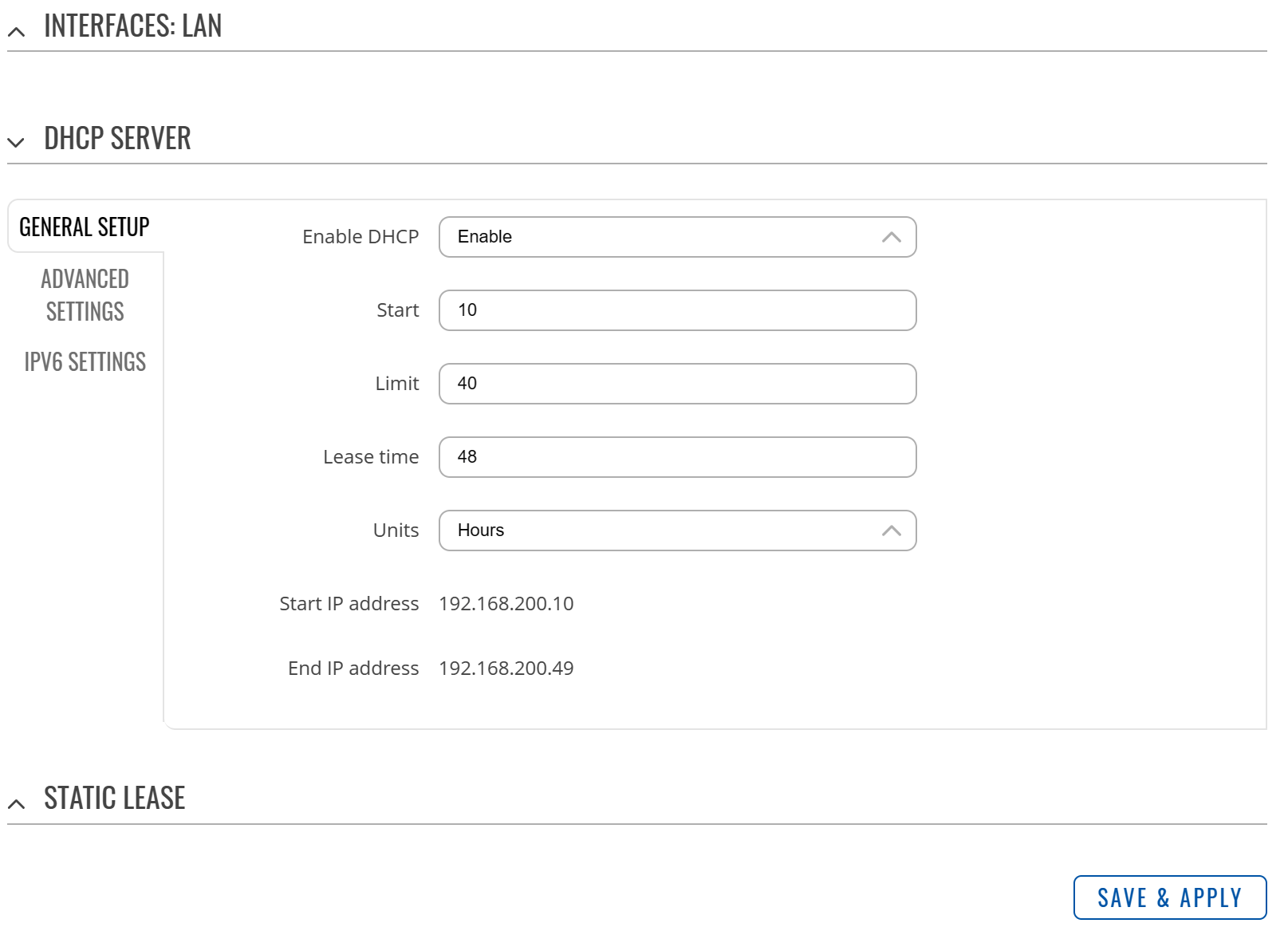Click the Save & Apply button
The height and width of the screenshot is (927, 1288).
pyautogui.click(x=1168, y=897)
